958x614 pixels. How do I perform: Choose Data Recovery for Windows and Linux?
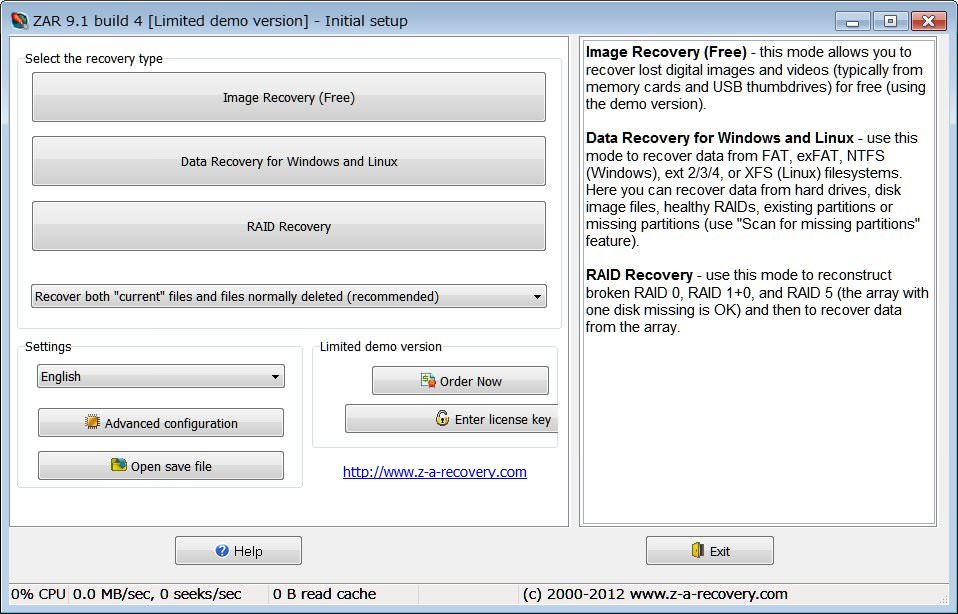(x=288, y=161)
